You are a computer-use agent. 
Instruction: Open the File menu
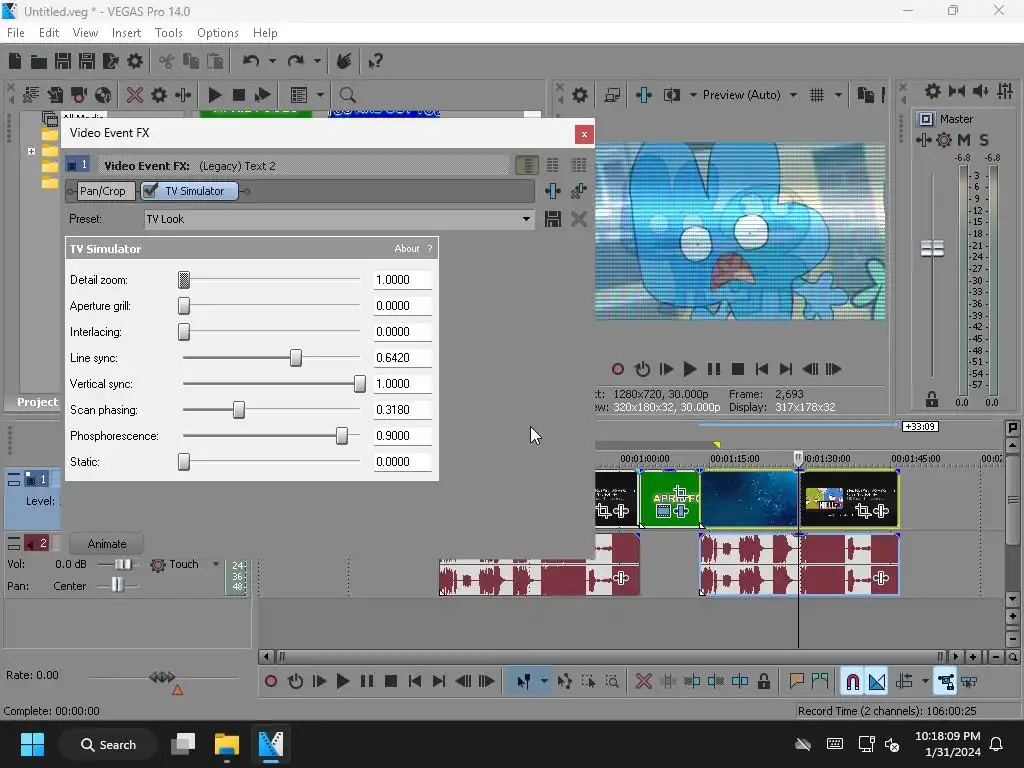point(16,33)
